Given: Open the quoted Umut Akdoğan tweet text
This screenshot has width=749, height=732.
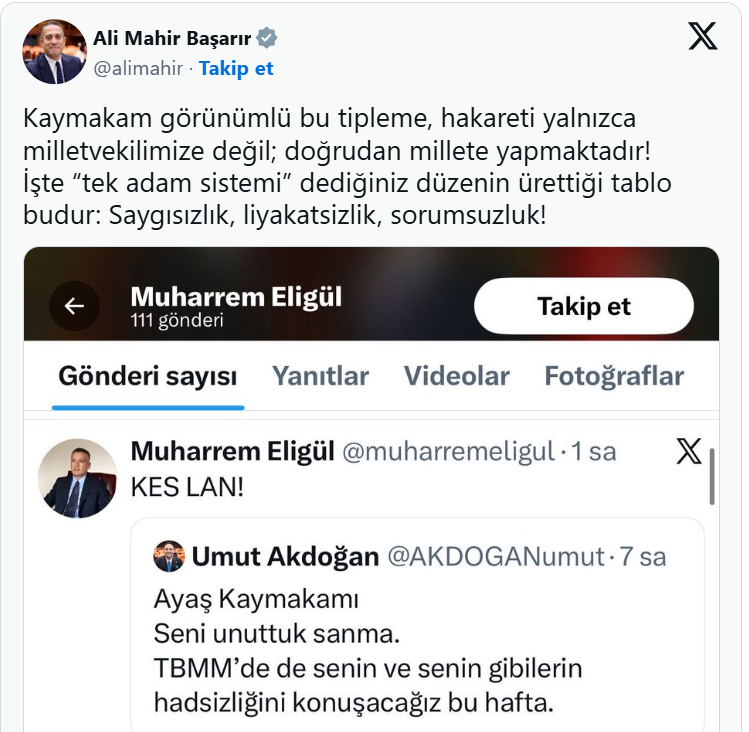Looking at the screenshot, I should (367, 651).
